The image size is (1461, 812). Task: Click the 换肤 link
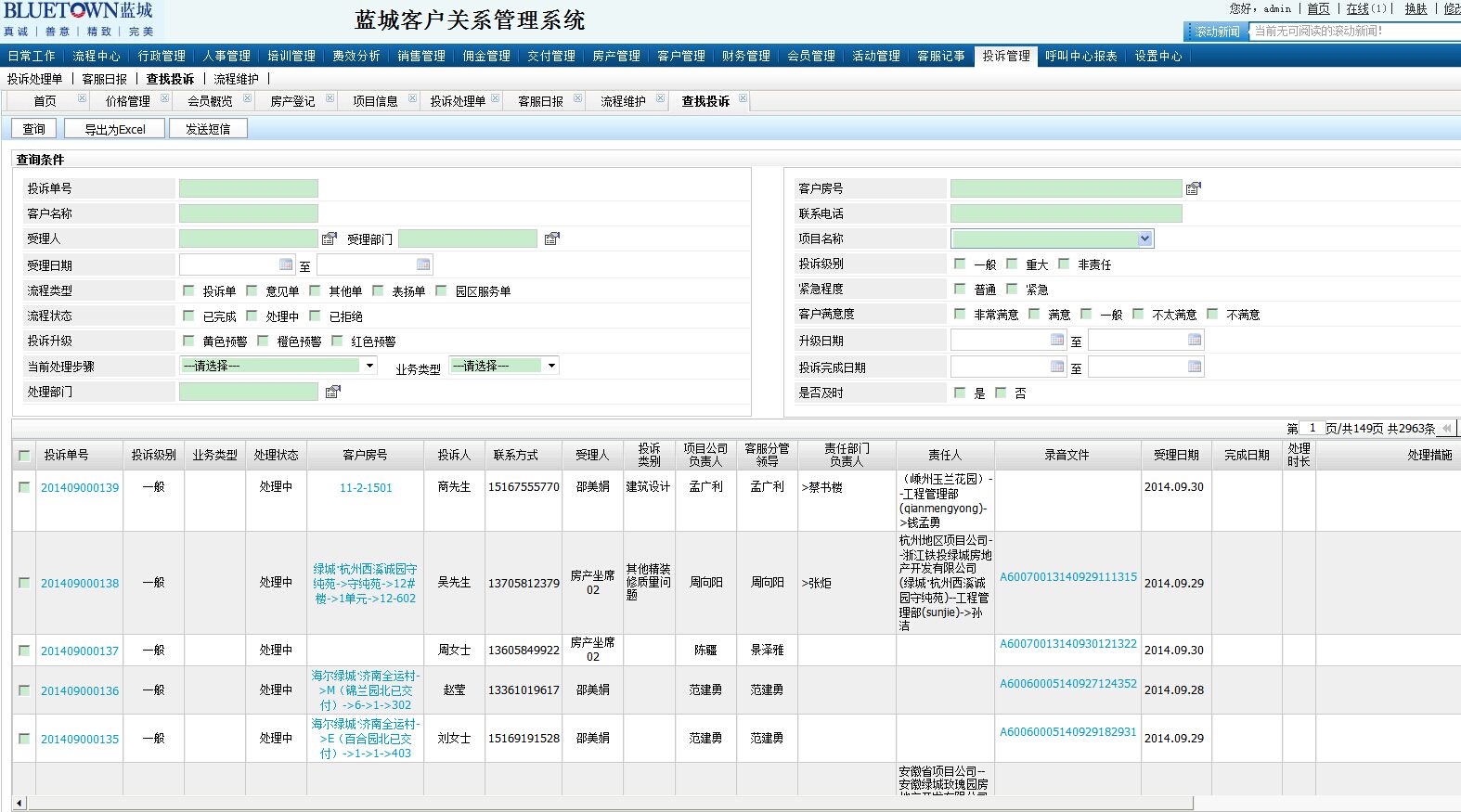click(1416, 8)
